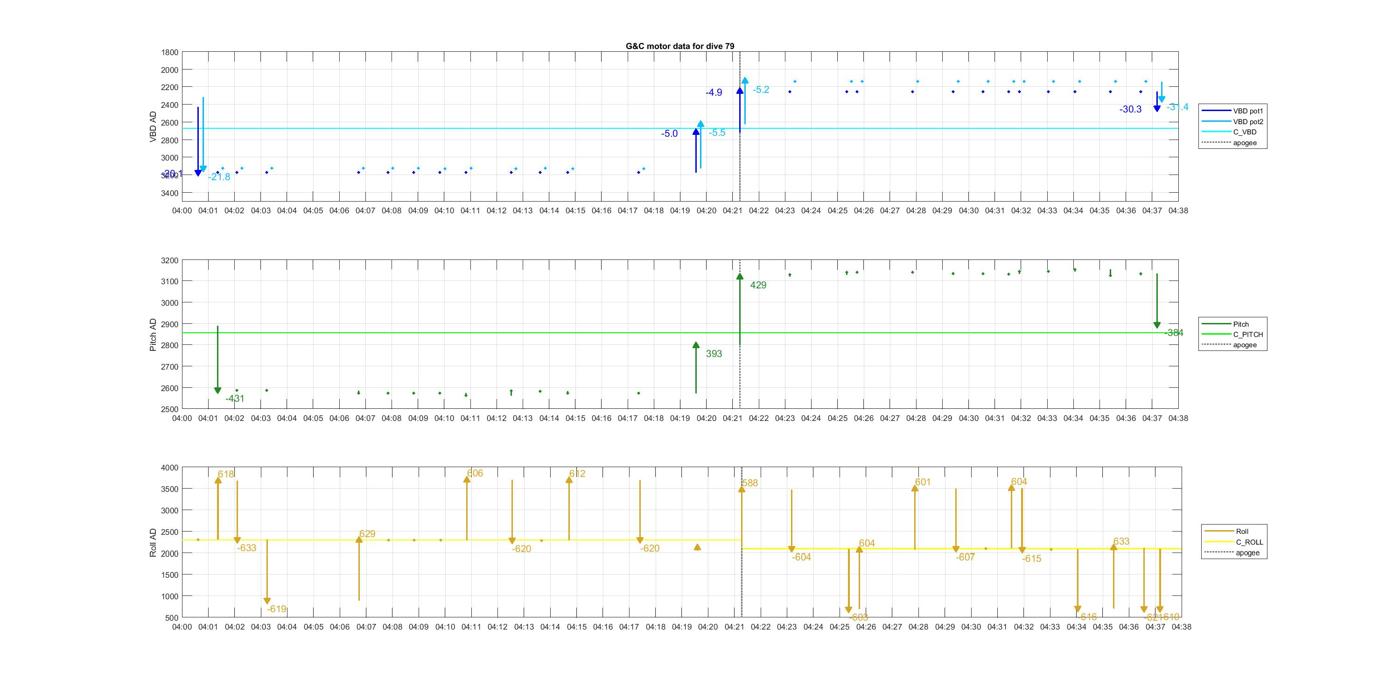Click the dark blue VBD arrow labeled -30.3
Image resolution: width=1400 pixels, height=693 pixels.
(x=1157, y=102)
